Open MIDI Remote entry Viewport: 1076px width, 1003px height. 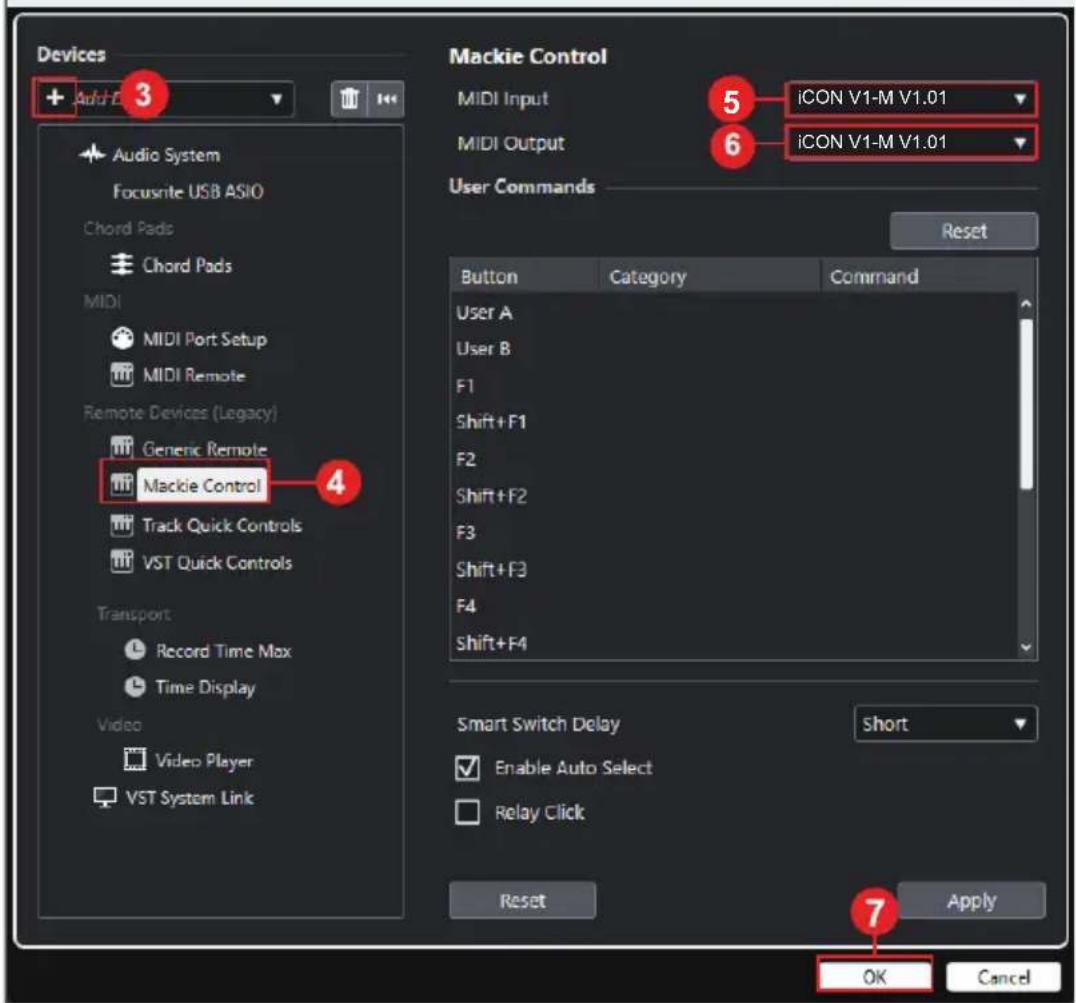pos(194,375)
